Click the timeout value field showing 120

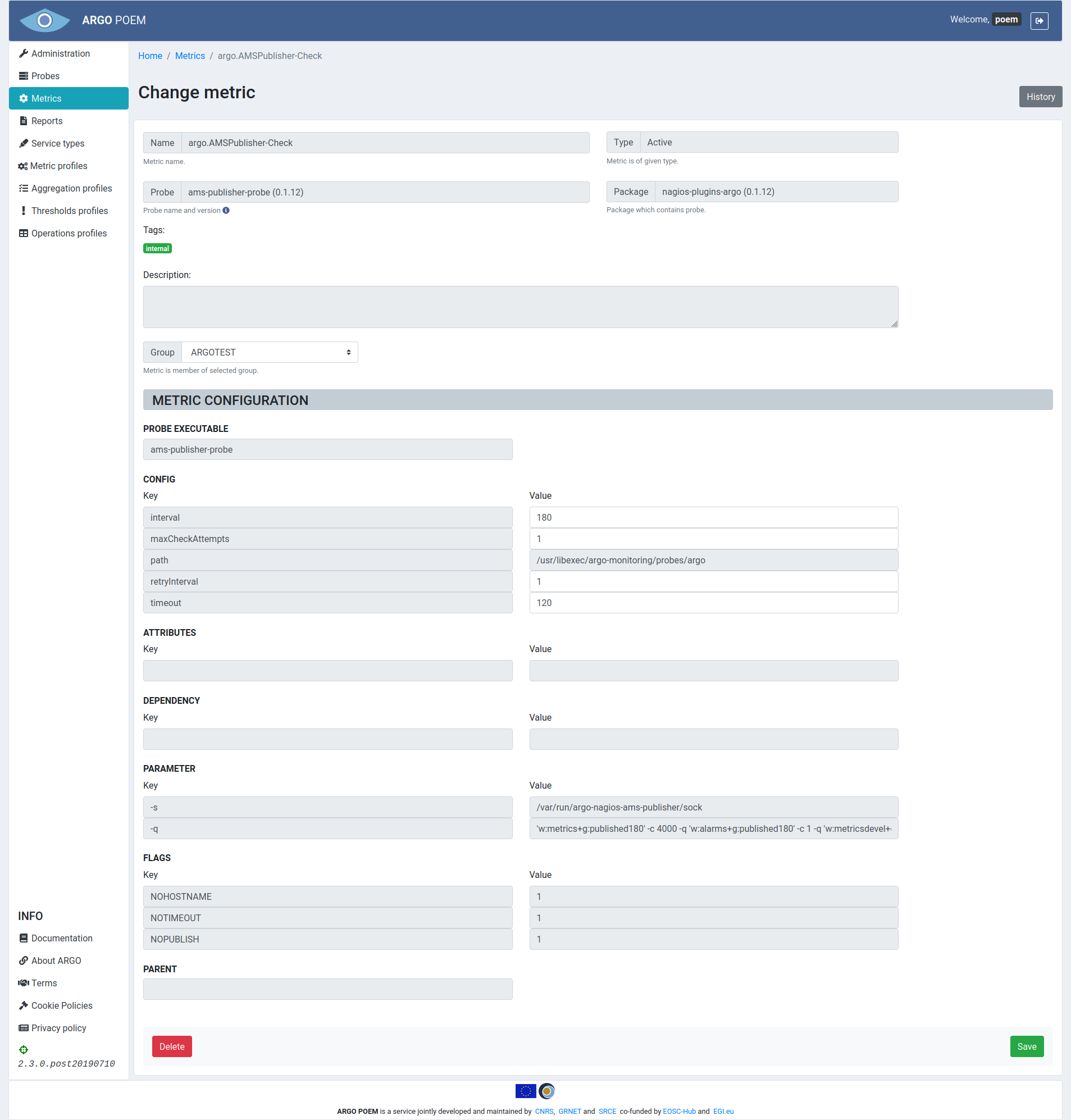tap(713, 603)
